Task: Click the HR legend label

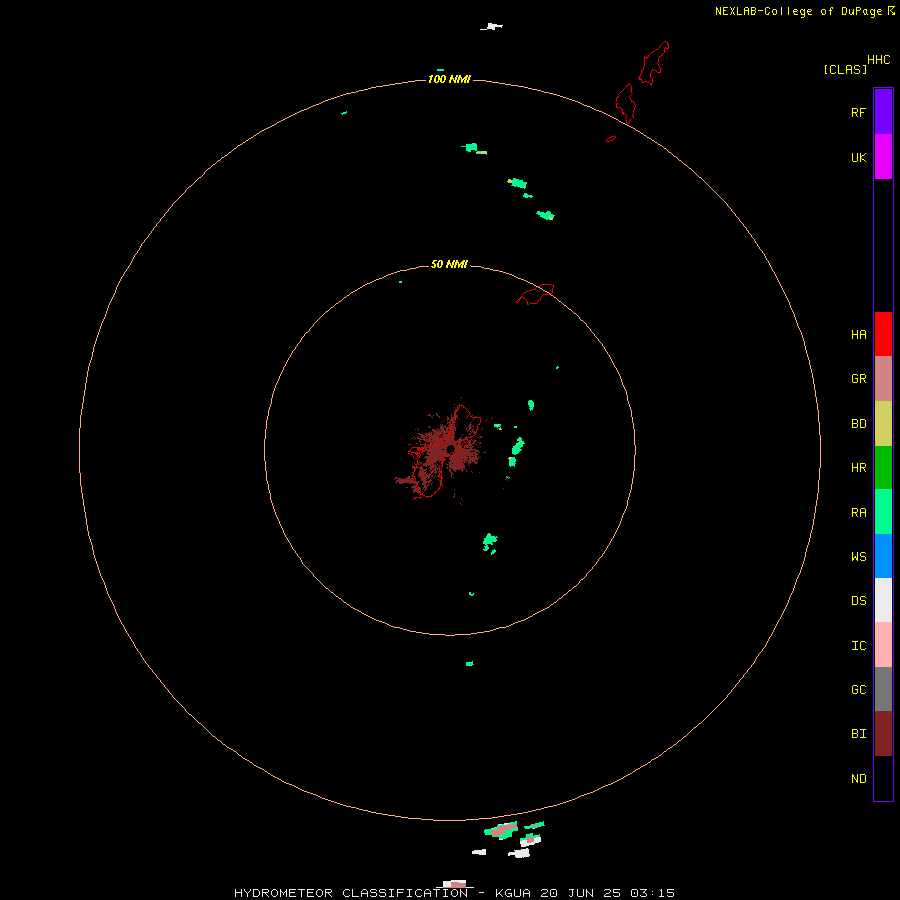Action: tap(858, 468)
